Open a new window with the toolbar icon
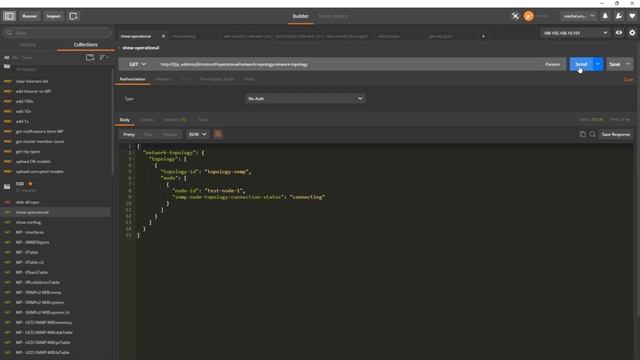The image size is (640, 360). (x=73, y=16)
